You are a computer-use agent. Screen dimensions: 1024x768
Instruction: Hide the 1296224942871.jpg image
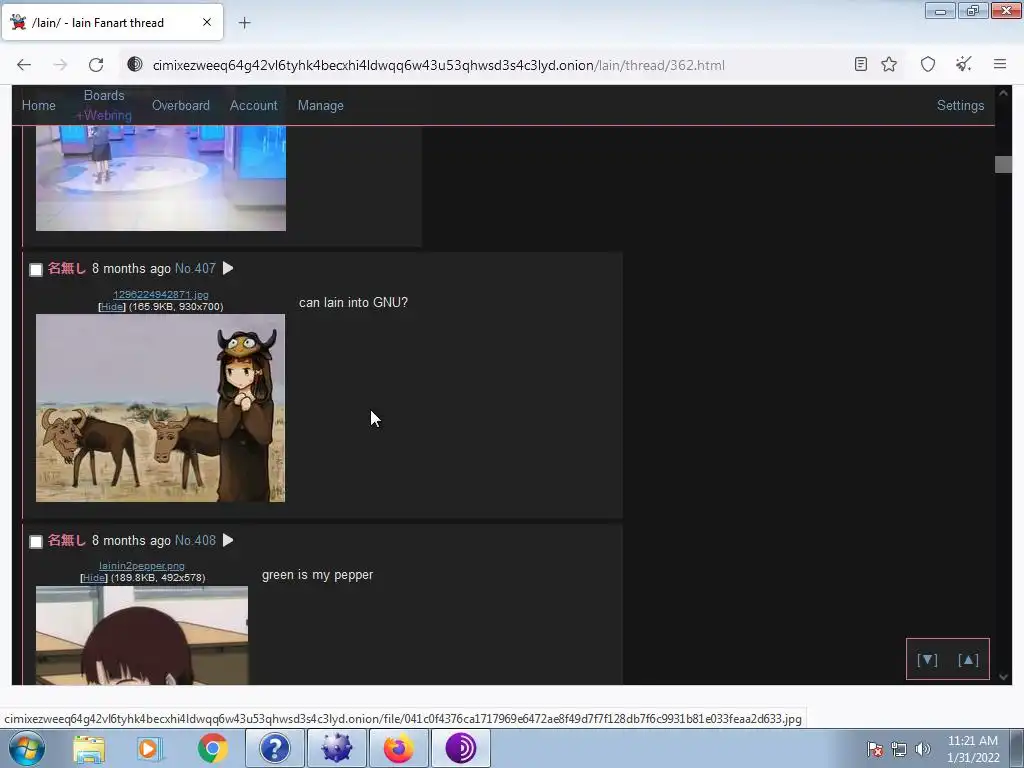(x=112, y=306)
